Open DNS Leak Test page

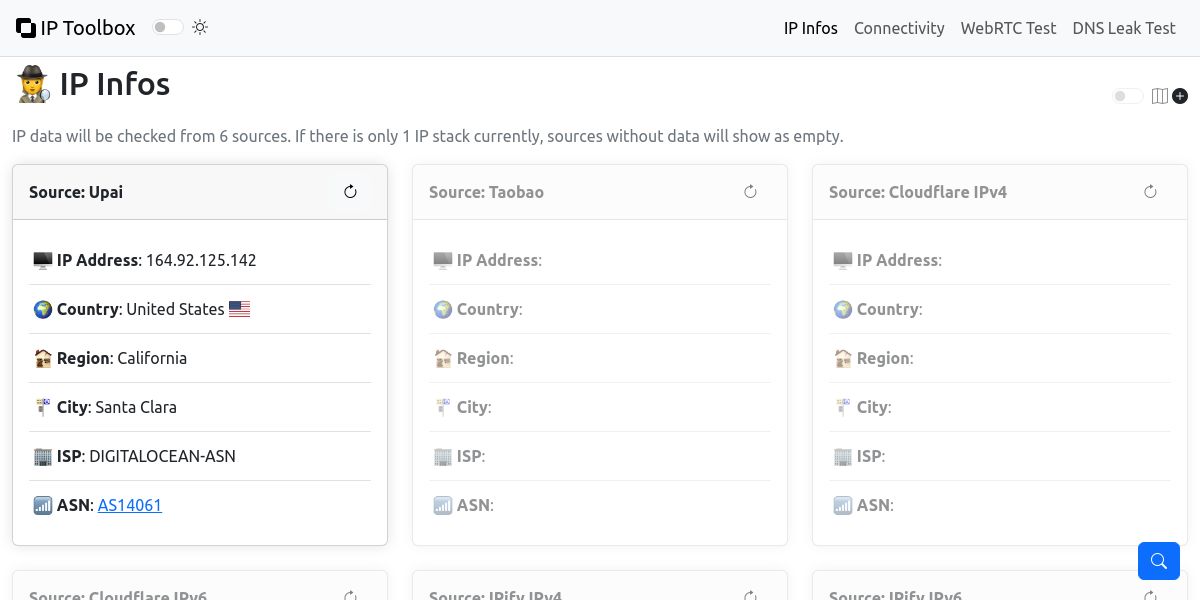pos(1123,28)
